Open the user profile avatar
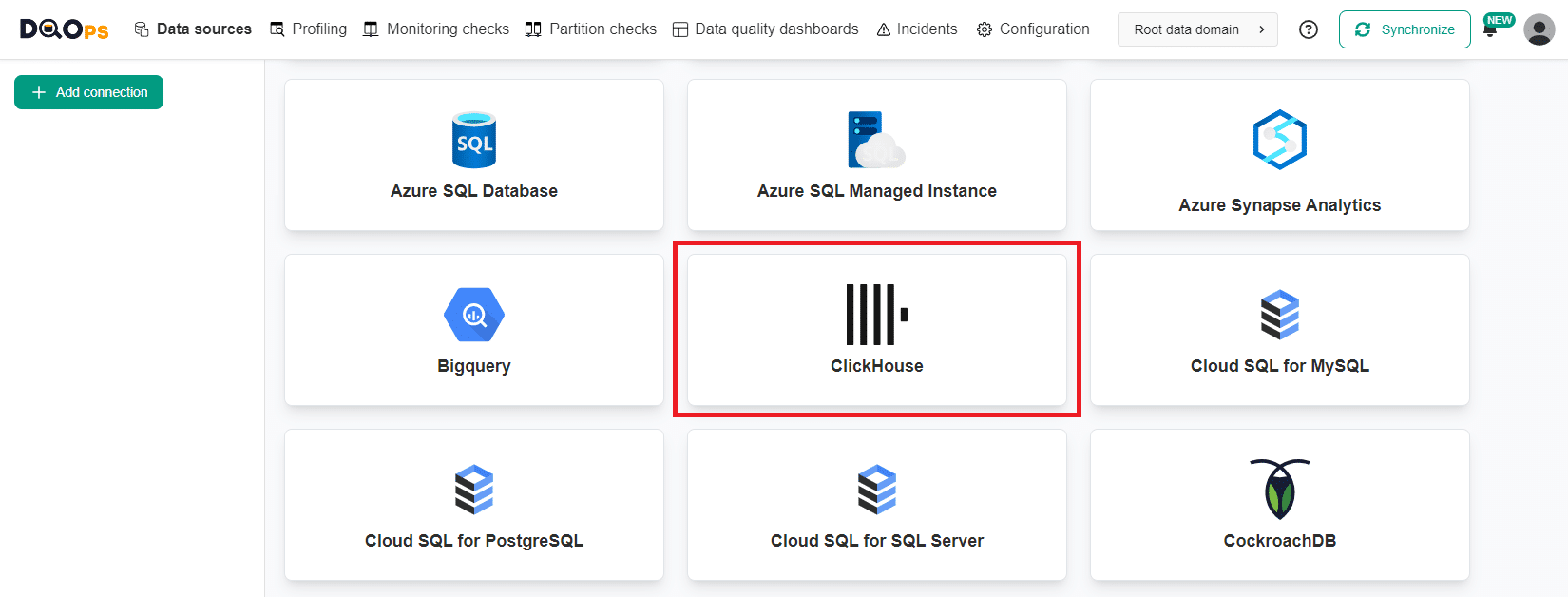1568x597 pixels. (x=1539, y=29)
